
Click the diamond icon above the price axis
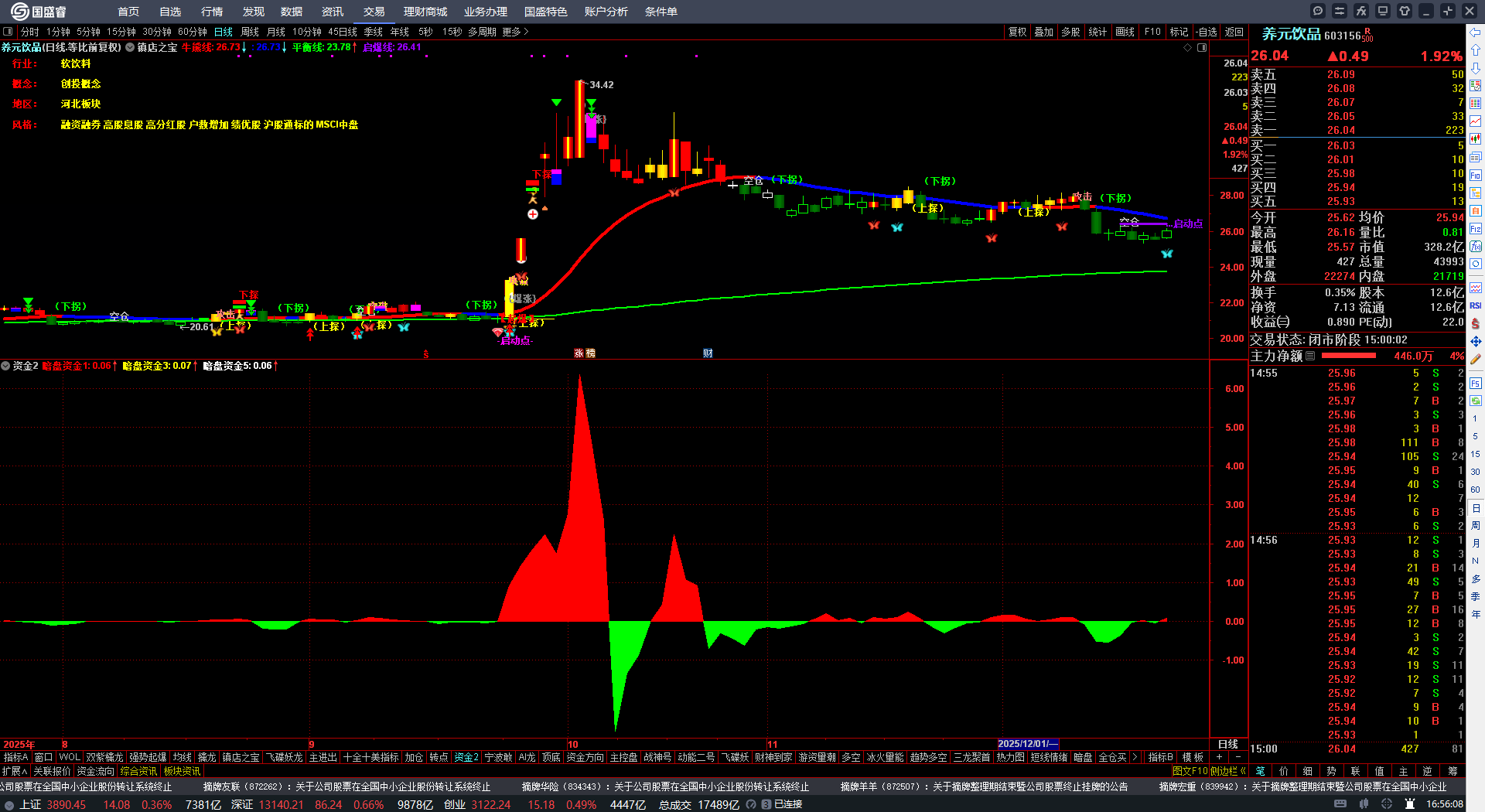pos(1188,47)
